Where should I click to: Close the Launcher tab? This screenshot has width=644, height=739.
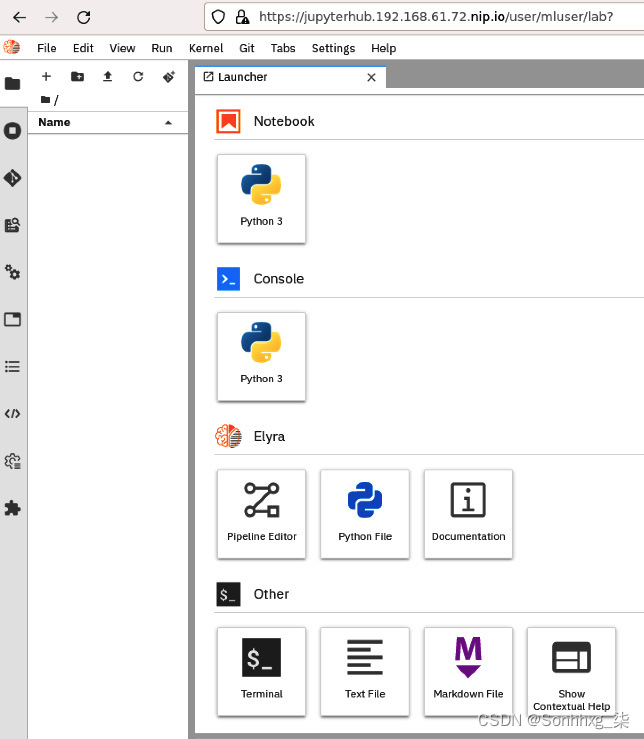[x=372, y=77]
